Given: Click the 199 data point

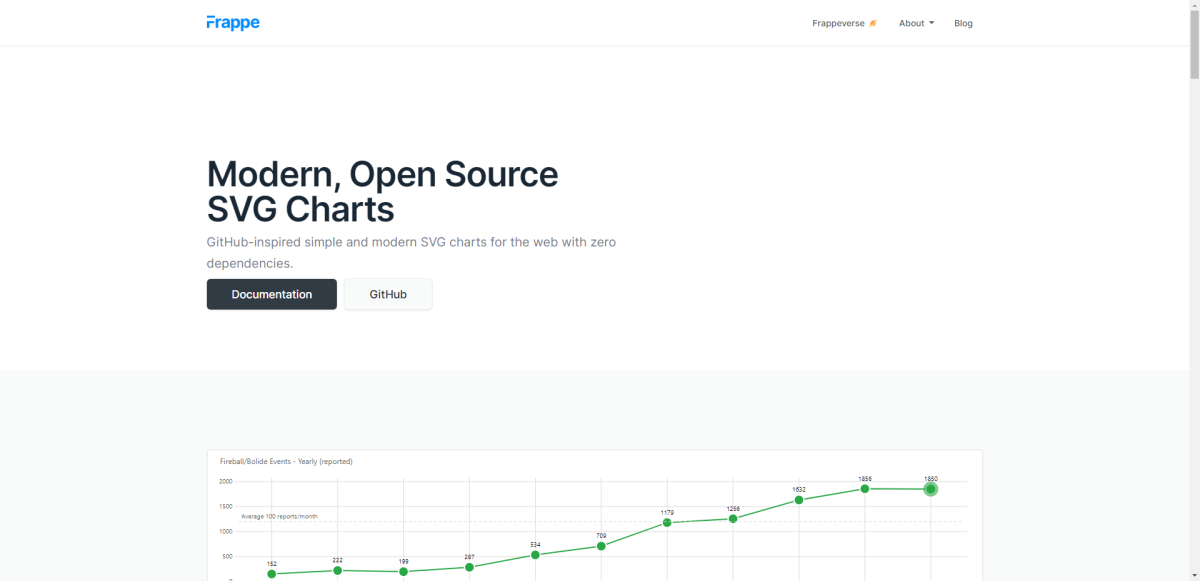Looking at the screenshot, I should [403, 571].
